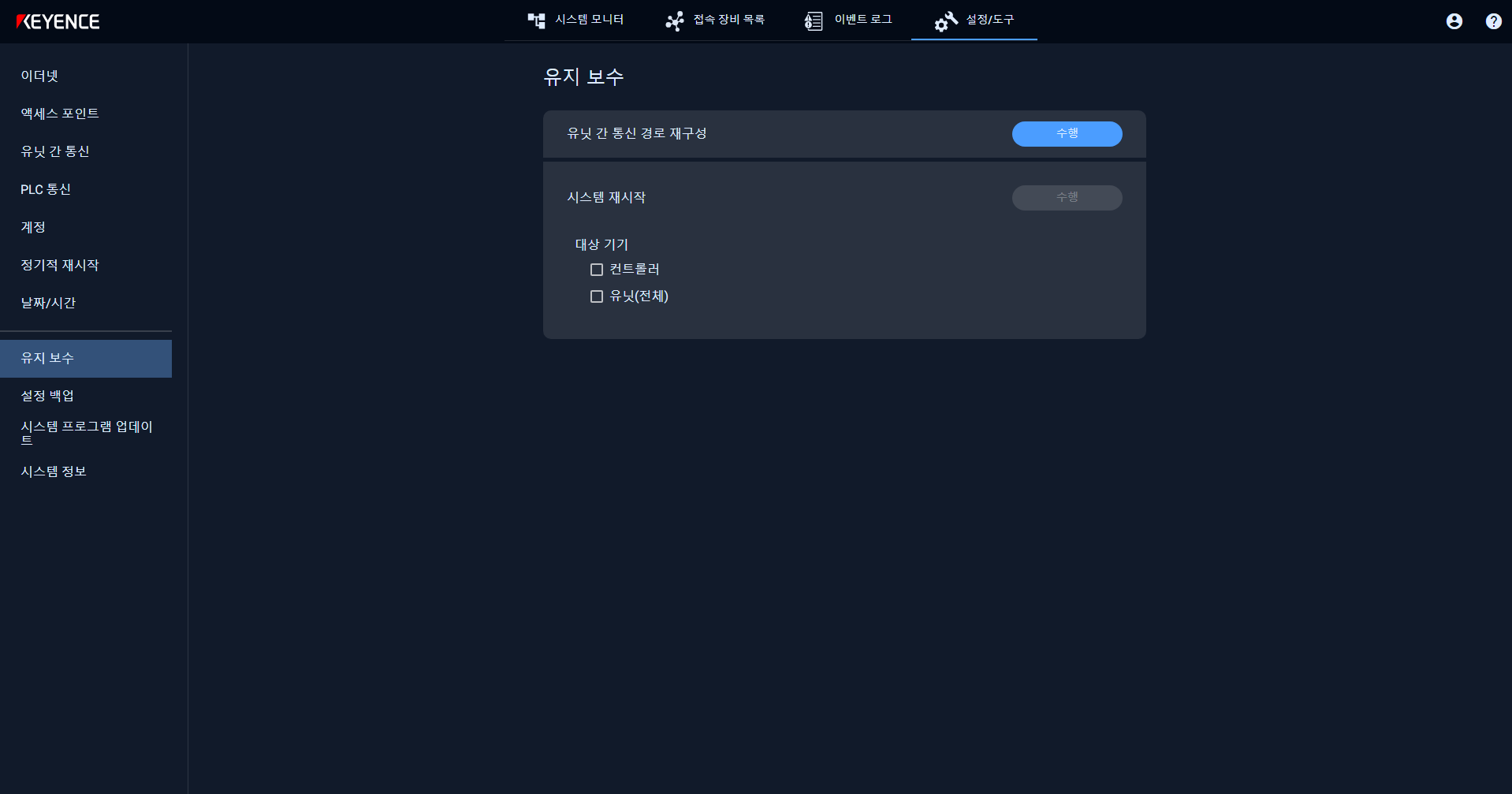Open the PLC 통신 settings page
The image size is (1512, 794).
point(46,189)
